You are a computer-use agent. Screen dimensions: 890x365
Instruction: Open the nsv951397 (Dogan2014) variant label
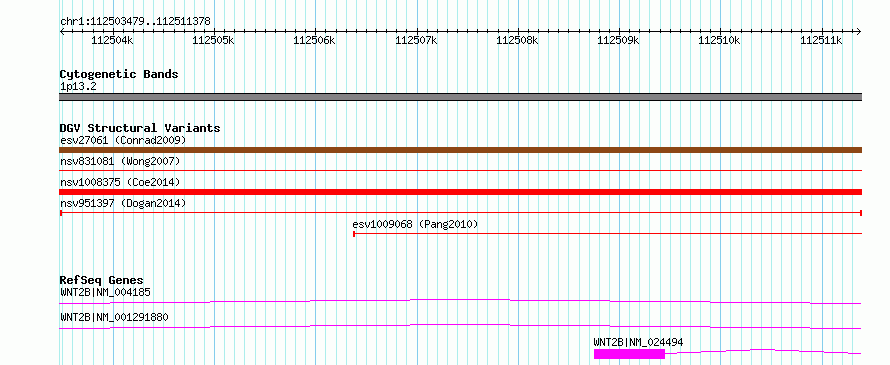[x=123, y=203]
